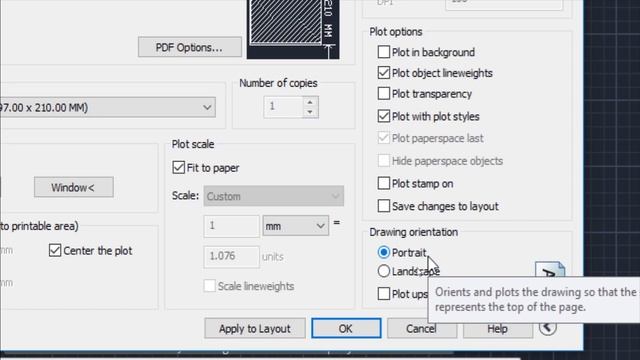Select Landscape orientation radio button
640x360 pixels.
click(x=384, y=271)
